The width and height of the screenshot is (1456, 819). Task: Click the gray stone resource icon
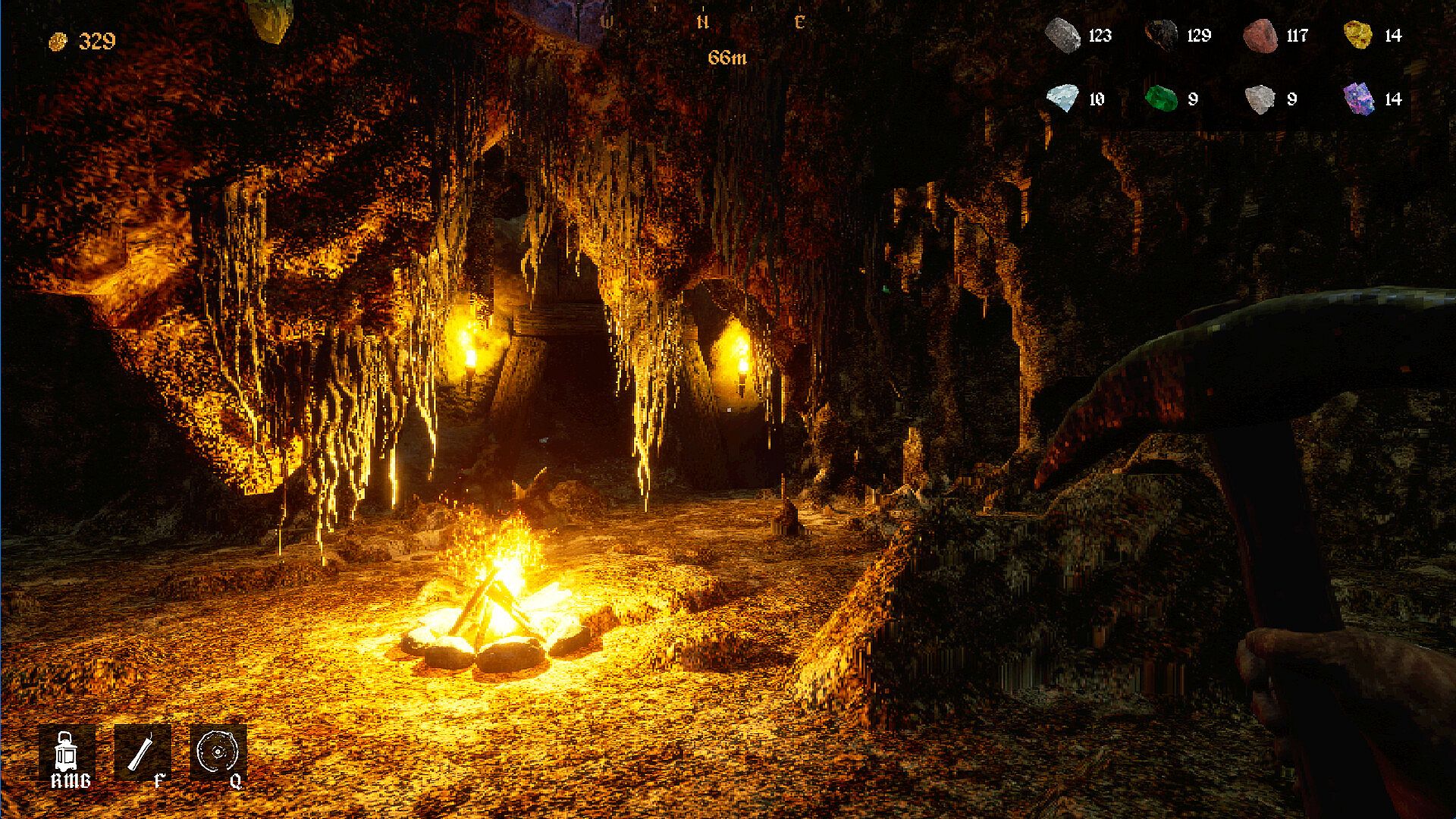1062,36
